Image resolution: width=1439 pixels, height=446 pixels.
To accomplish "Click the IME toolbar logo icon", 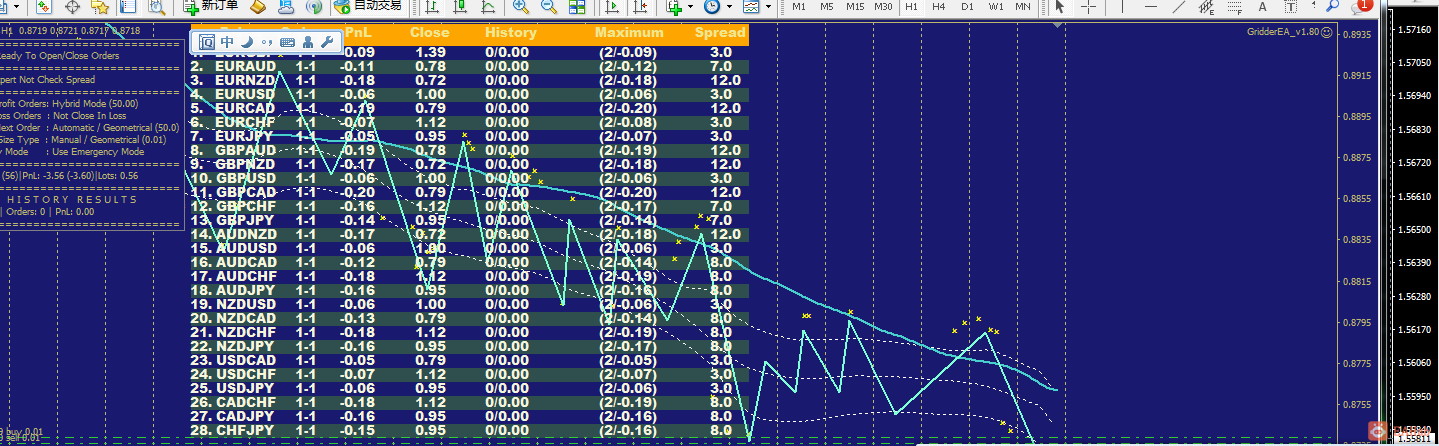I will [207, 42].
